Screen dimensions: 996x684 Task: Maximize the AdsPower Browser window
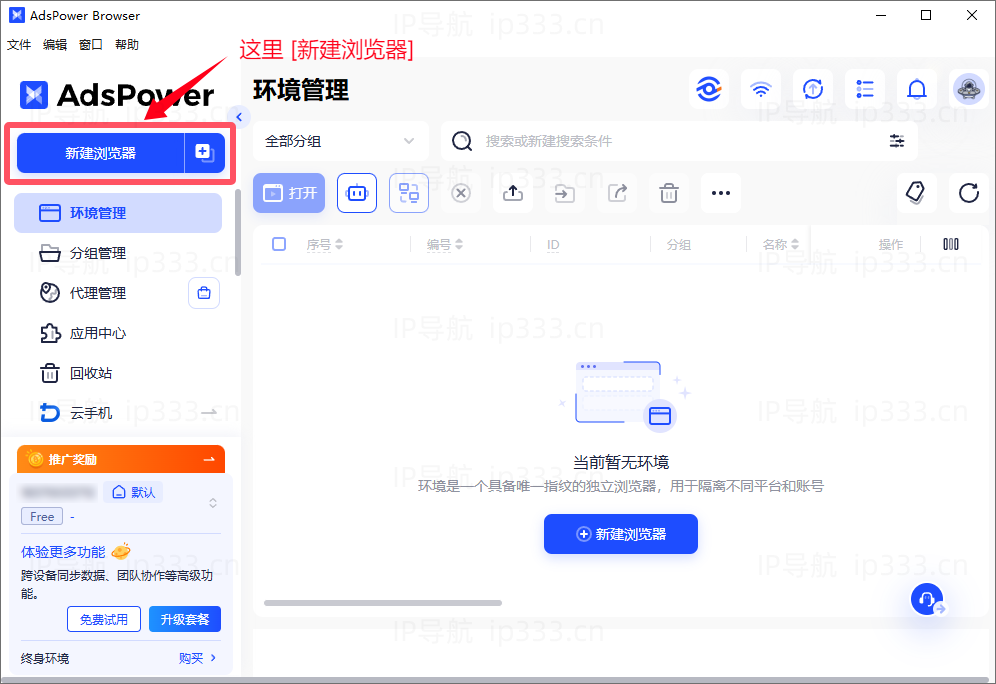tap(926, 15)
